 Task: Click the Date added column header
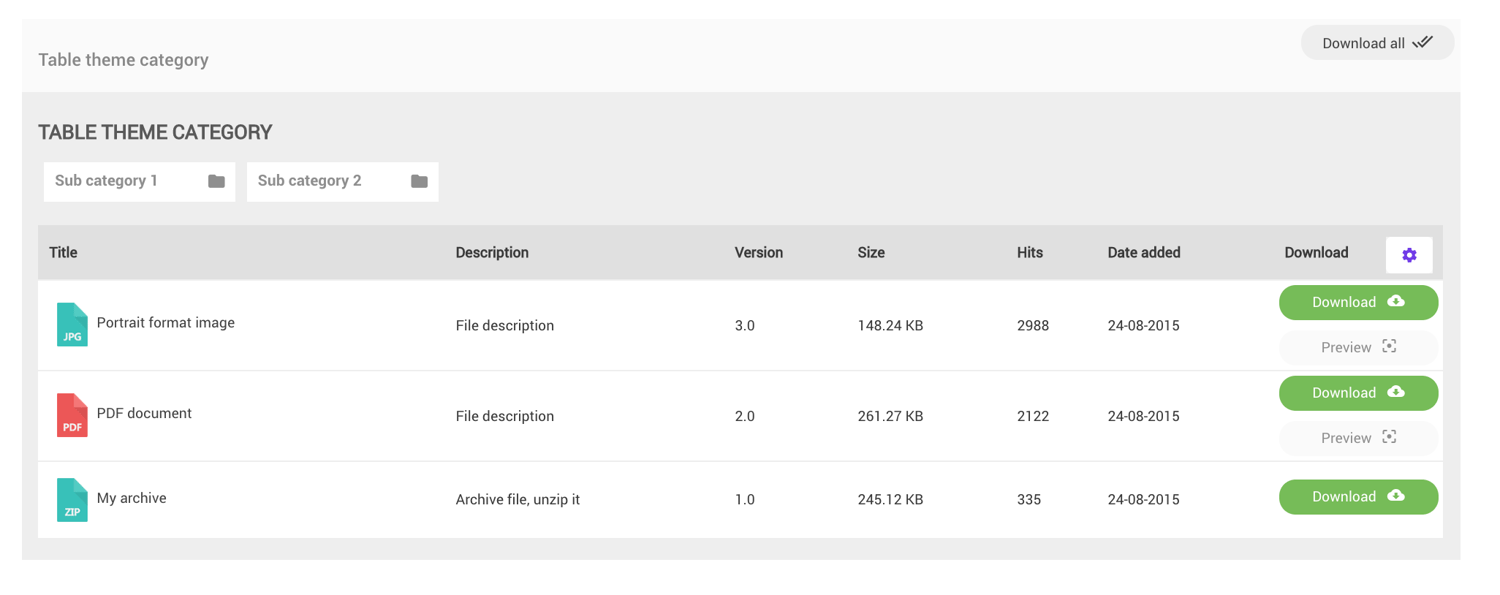[1144, 253]
